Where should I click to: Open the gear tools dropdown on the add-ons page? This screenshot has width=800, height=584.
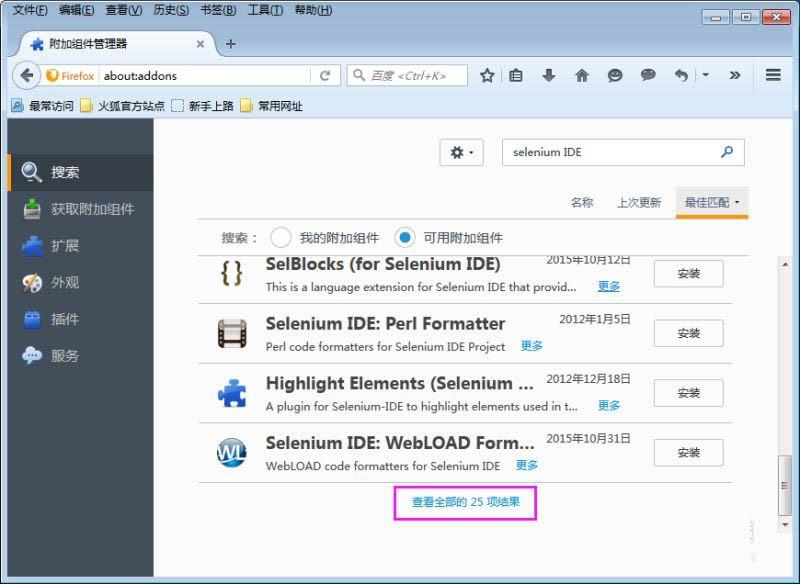[x=460, y=152]
